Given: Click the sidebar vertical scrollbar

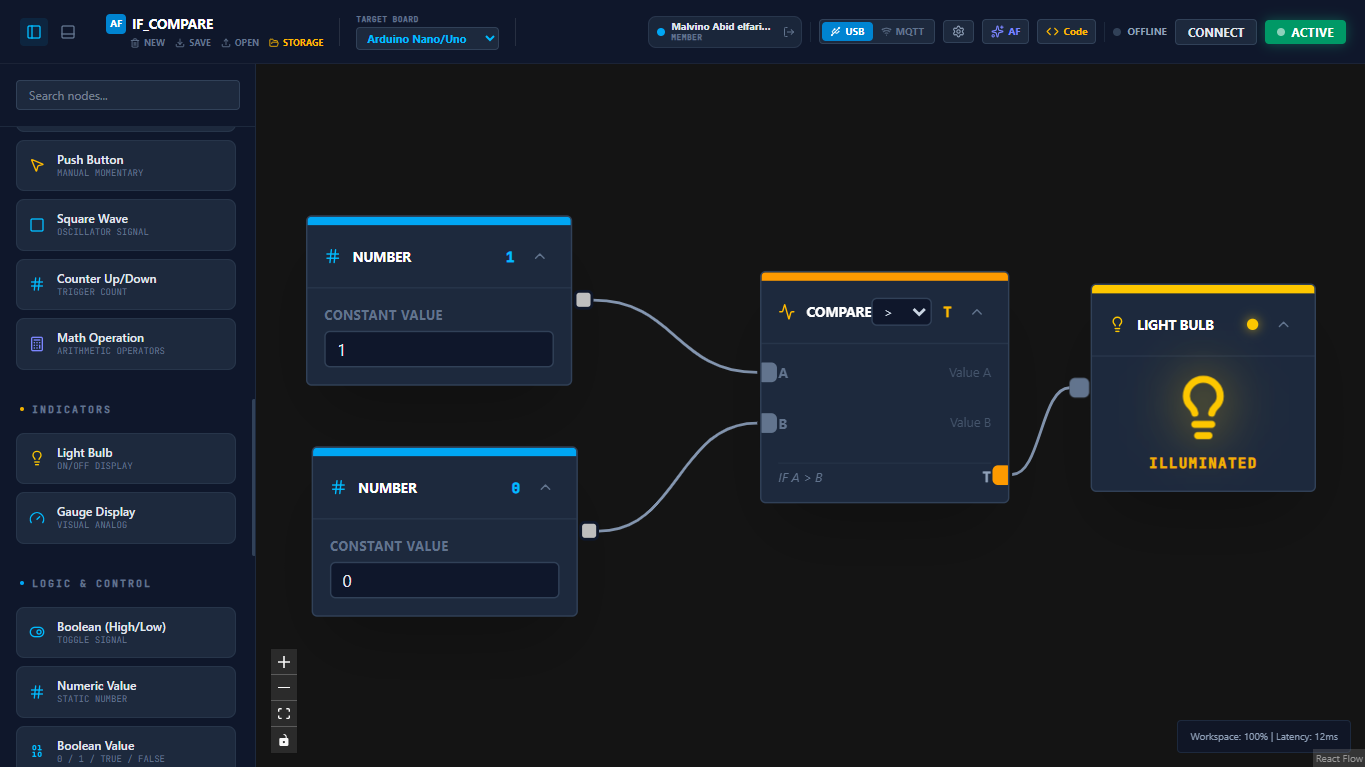Looking at the screenshot, I should pyautogui.click(x=253, y=477).
